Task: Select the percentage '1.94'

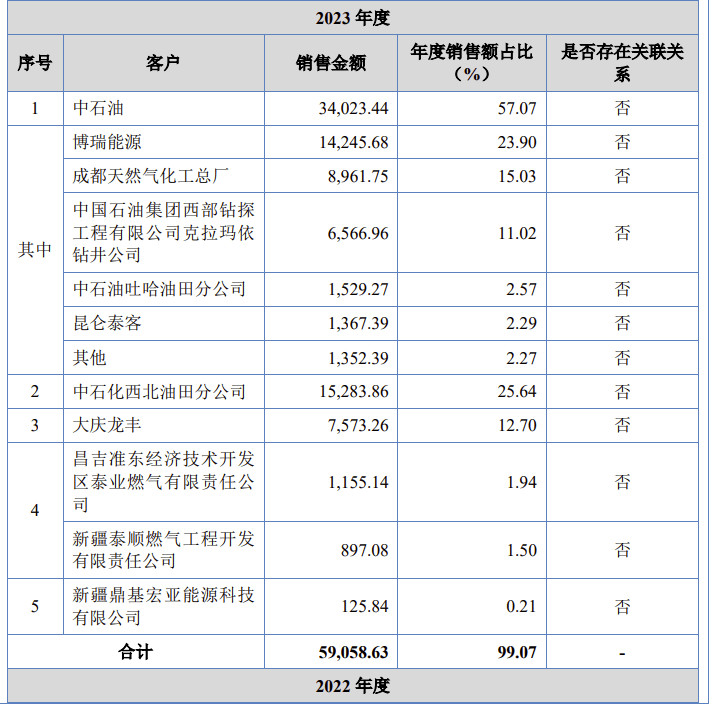Action: (x=522, y=482)
